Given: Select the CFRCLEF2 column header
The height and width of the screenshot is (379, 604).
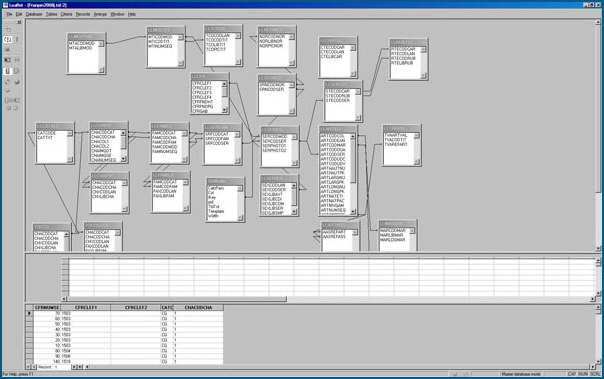Looking at the screenshot, I should point(136,307).
